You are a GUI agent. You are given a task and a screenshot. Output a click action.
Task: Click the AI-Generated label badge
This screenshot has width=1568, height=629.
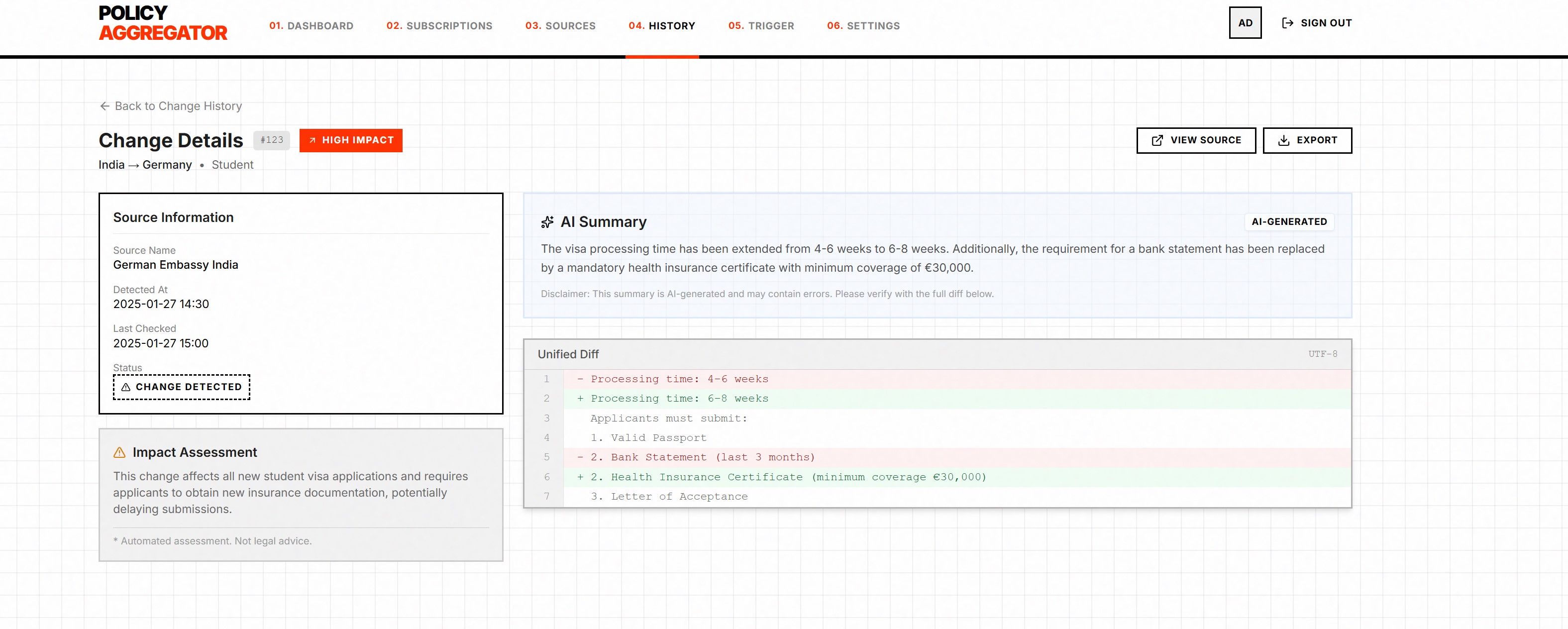[1289, 221]
